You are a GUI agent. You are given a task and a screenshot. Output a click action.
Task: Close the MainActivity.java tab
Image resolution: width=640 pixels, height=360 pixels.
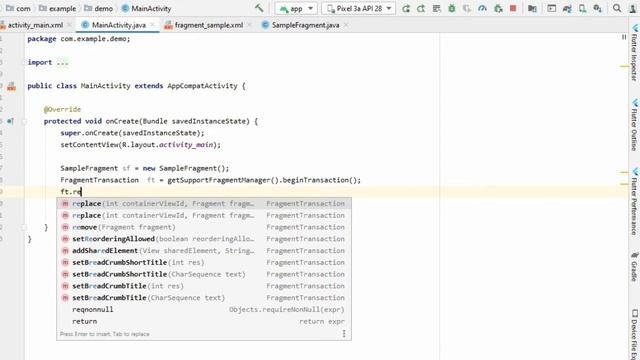point(152,25)
